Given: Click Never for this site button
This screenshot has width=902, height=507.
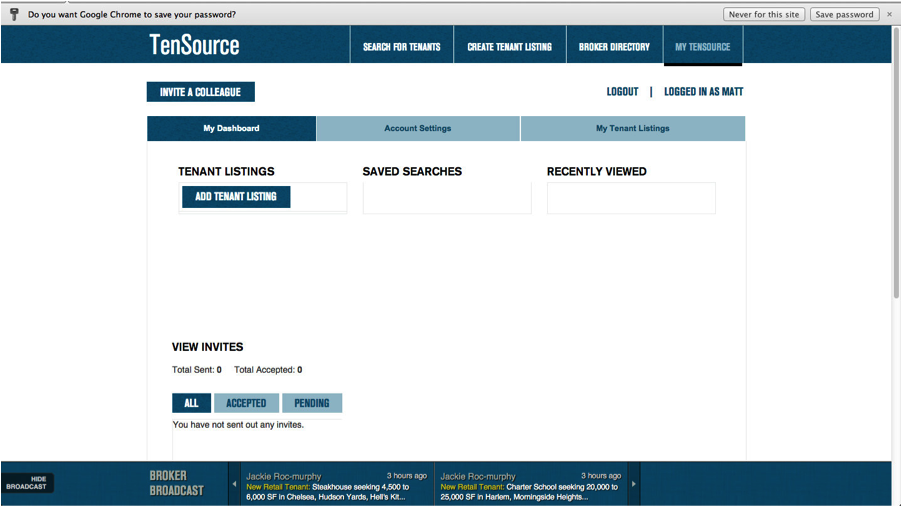Looking at the screenshot, I should pos(764,14).
